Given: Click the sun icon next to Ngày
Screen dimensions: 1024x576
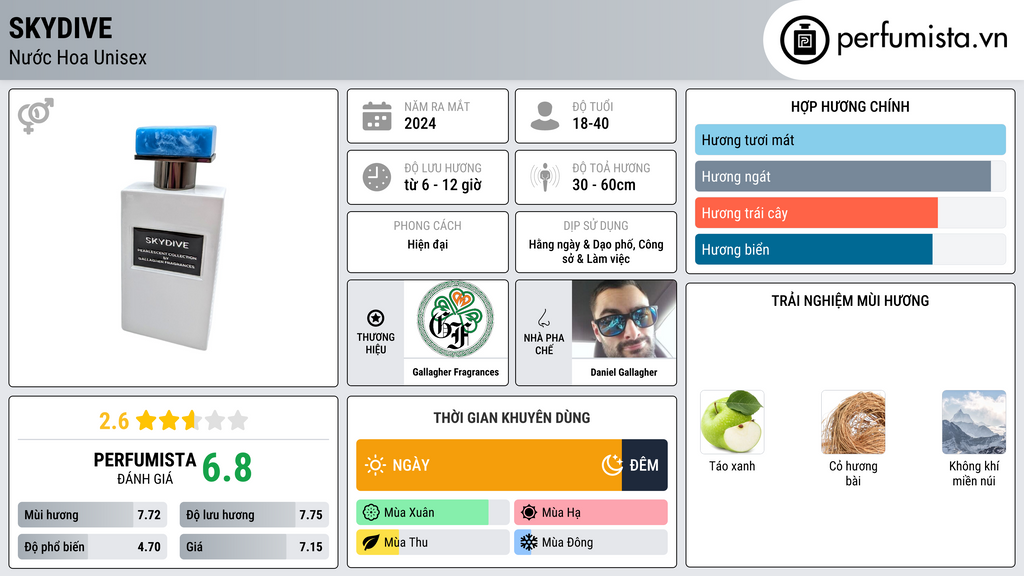Looking at the screenshot, I should (375, 465).
